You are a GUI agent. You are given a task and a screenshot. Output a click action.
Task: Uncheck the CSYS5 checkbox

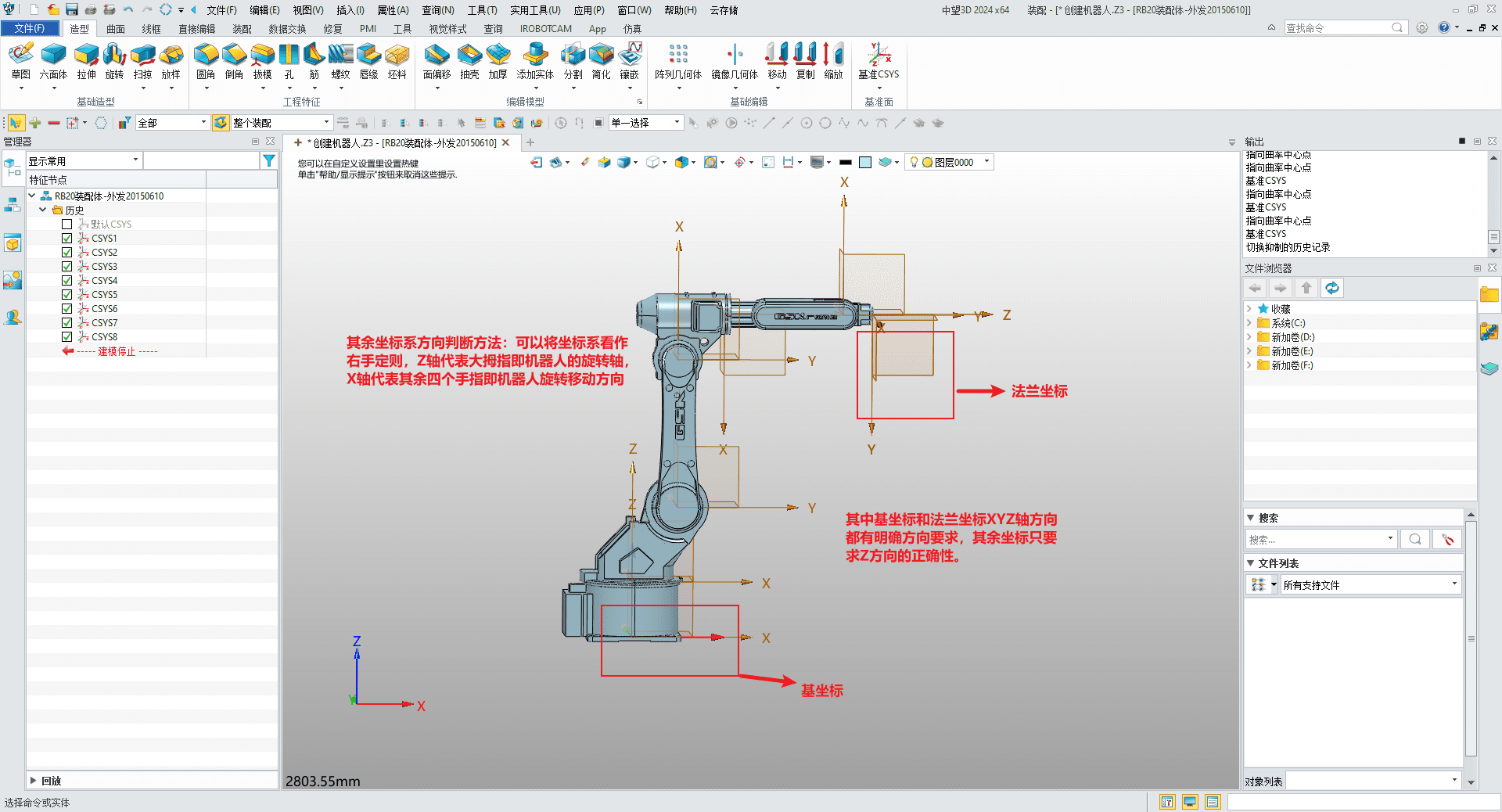coord(67,295)
